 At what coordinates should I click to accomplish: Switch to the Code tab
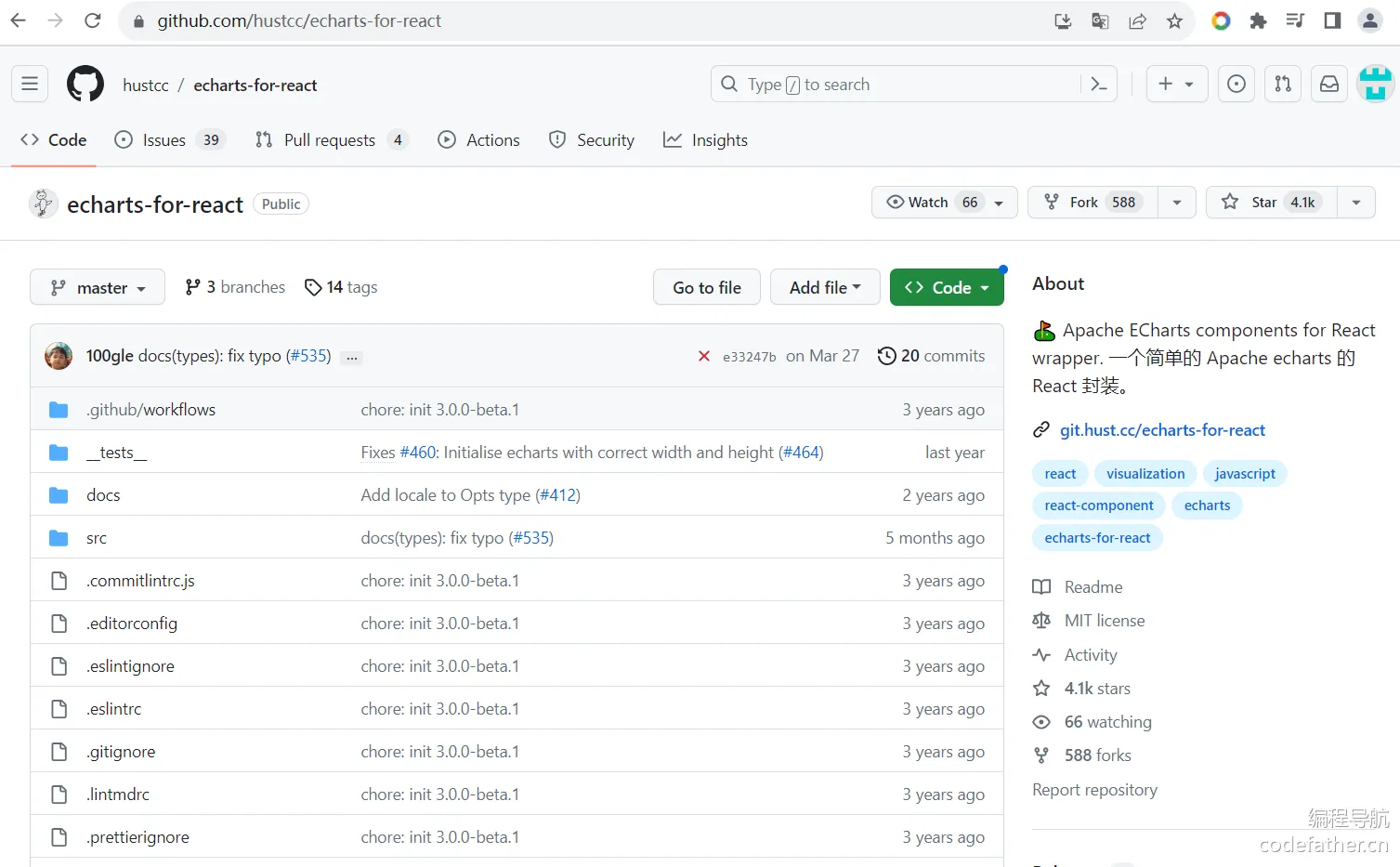tap(54, 140)
